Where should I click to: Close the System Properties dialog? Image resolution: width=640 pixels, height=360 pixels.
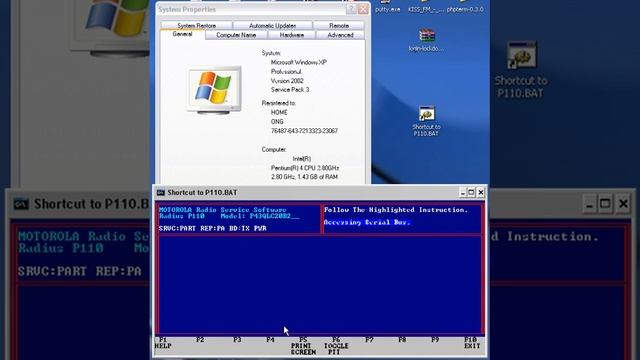click(363, 9)
